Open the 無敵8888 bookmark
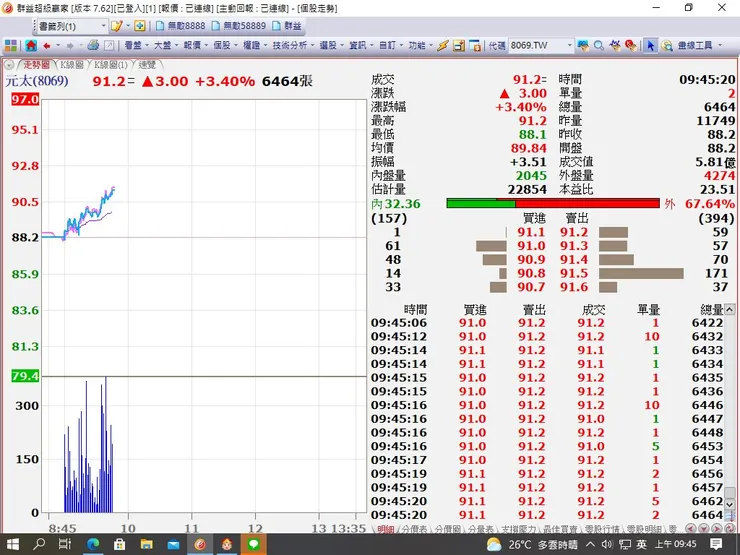Viewport: 740px width, 555px height. click(x=181, y=26)
